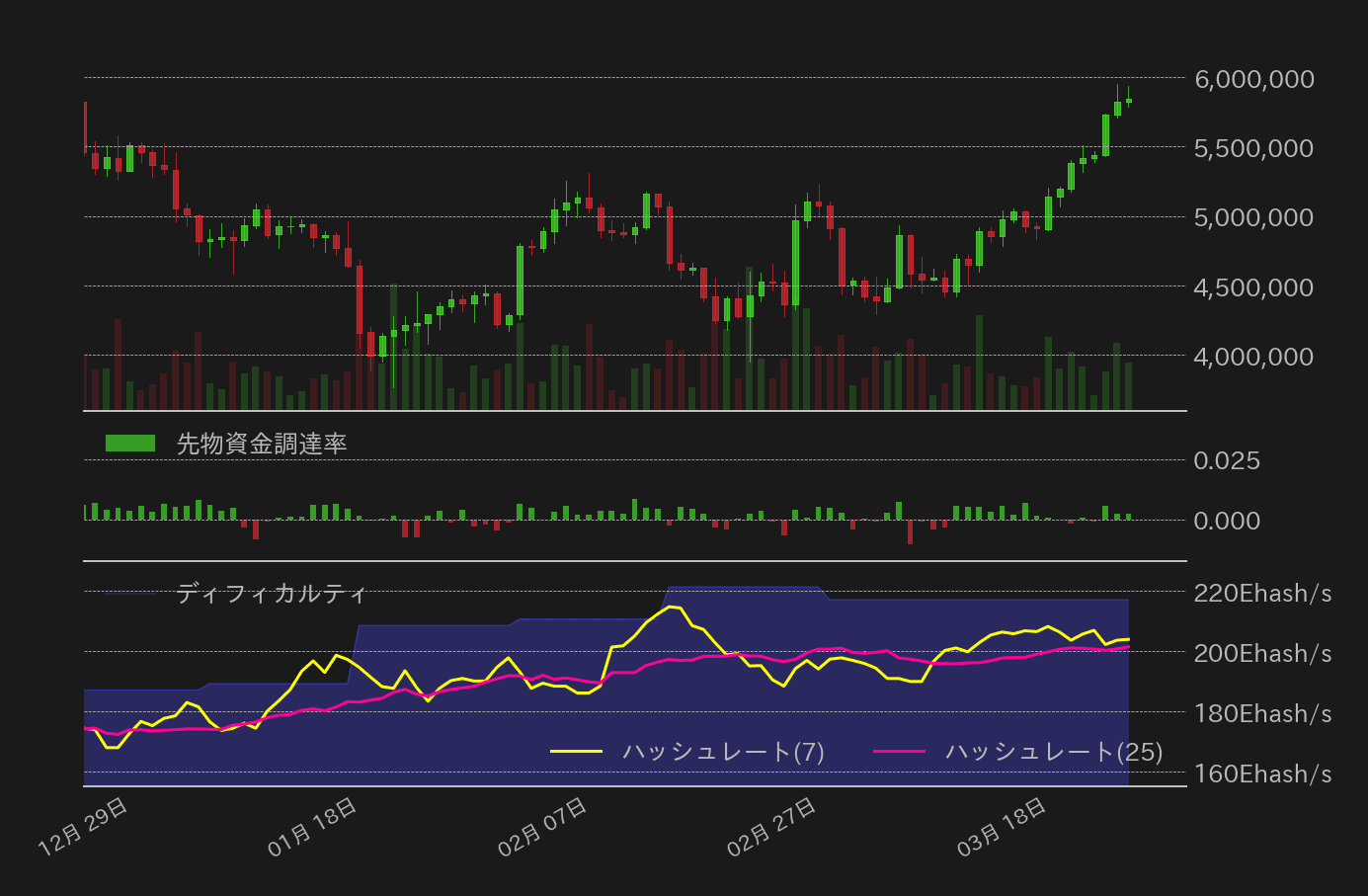This screenshot has height=896, width=1368.
Task: Click the 0.000 funding rate gridline
Action: (x=1227, y=521)
